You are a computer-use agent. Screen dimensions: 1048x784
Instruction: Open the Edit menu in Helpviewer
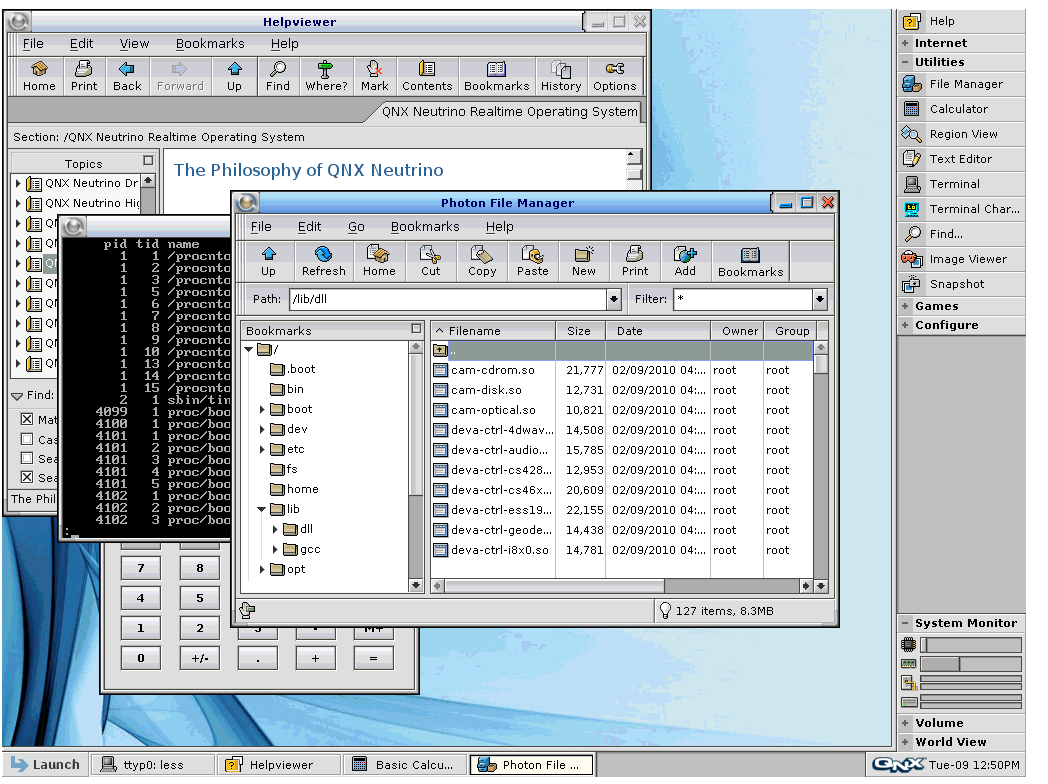coord(82,43)
